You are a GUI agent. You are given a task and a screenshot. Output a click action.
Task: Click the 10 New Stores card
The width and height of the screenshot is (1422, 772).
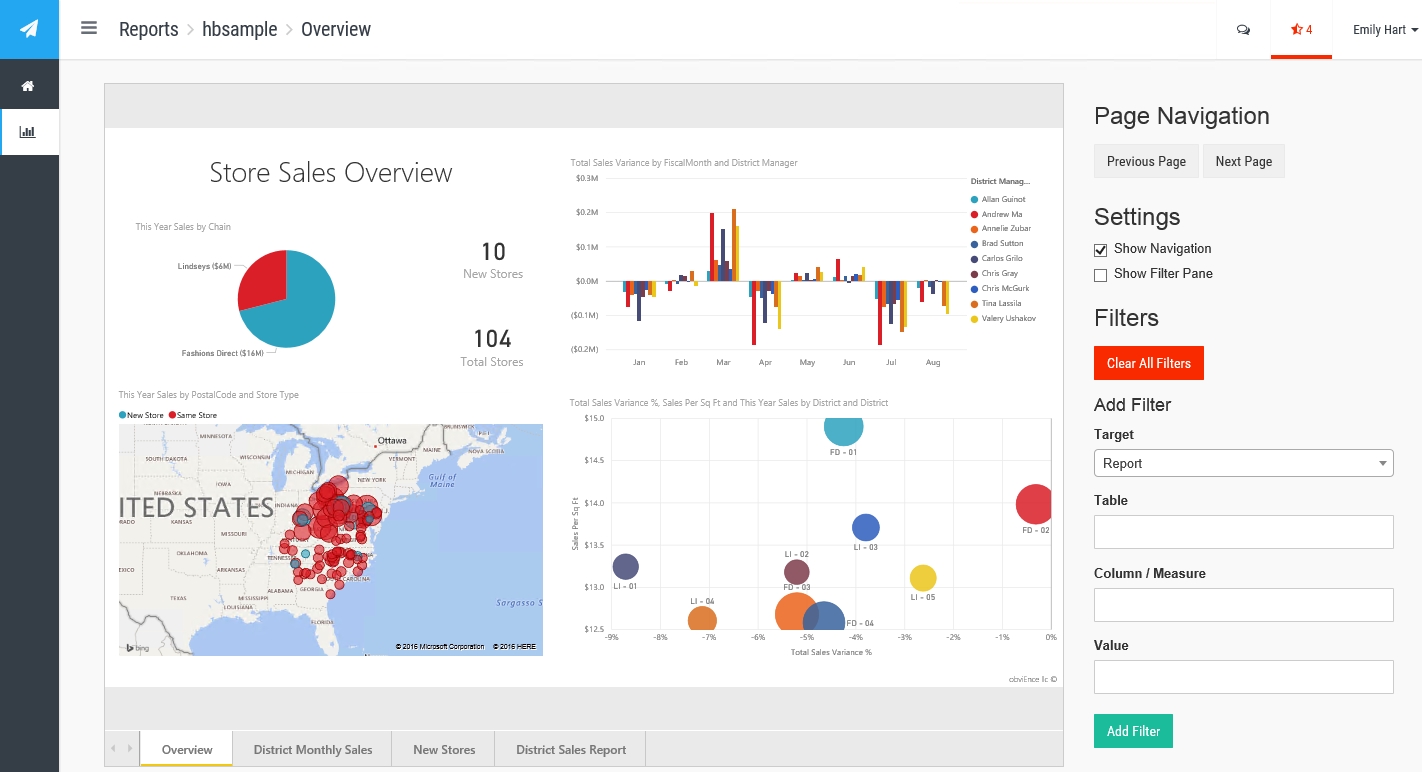(x=493, y=260)
